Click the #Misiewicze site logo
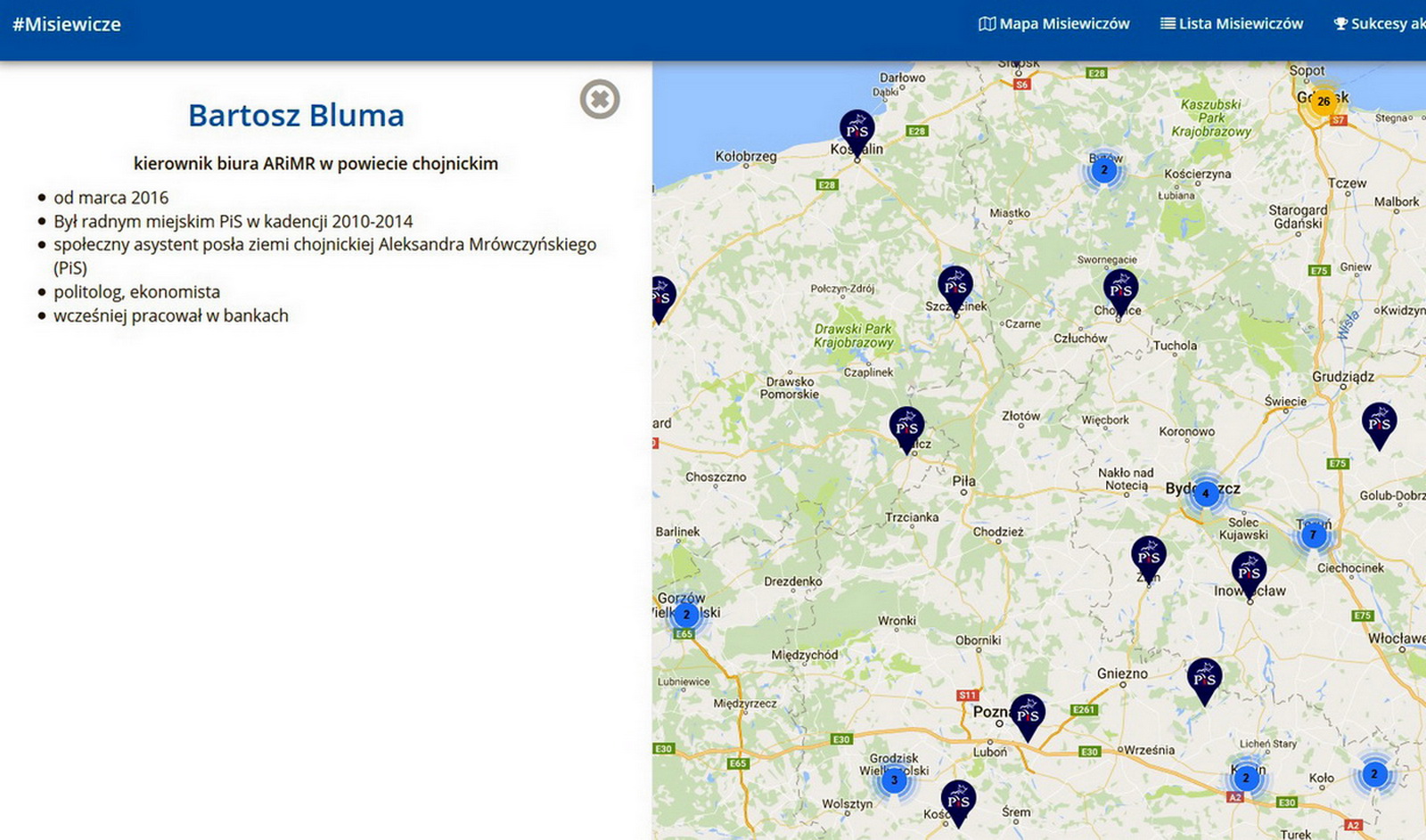Image resolution: width=1426 pixels, height=840 pixels. tap(67, 24)
